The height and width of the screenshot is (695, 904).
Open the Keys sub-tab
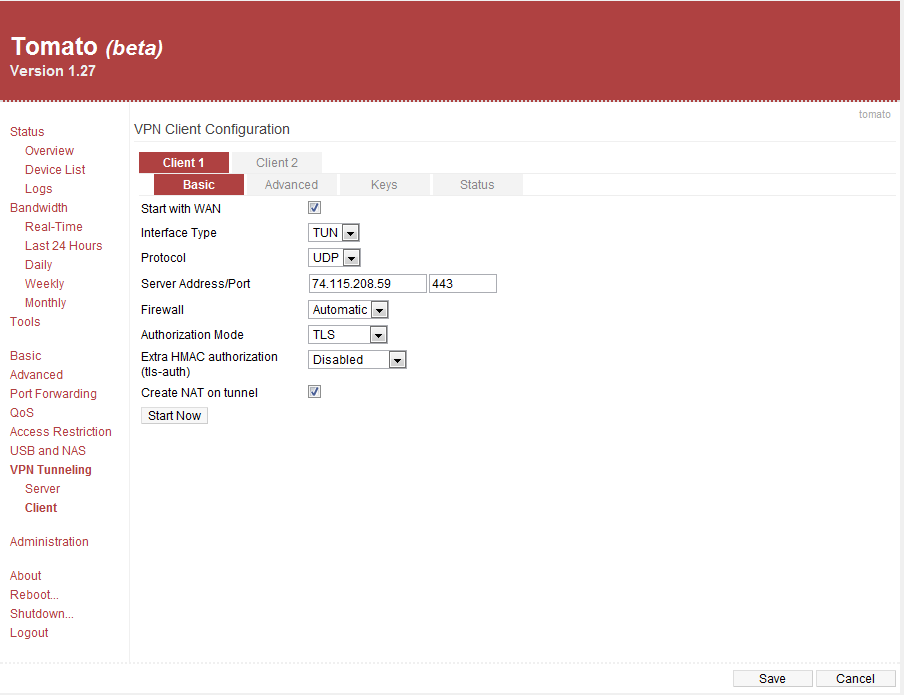click(384, 185)
